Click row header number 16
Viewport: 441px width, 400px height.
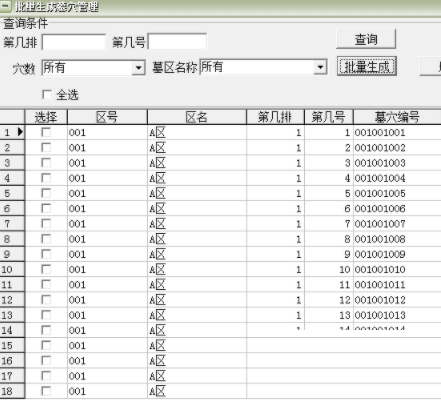[12, 361]
